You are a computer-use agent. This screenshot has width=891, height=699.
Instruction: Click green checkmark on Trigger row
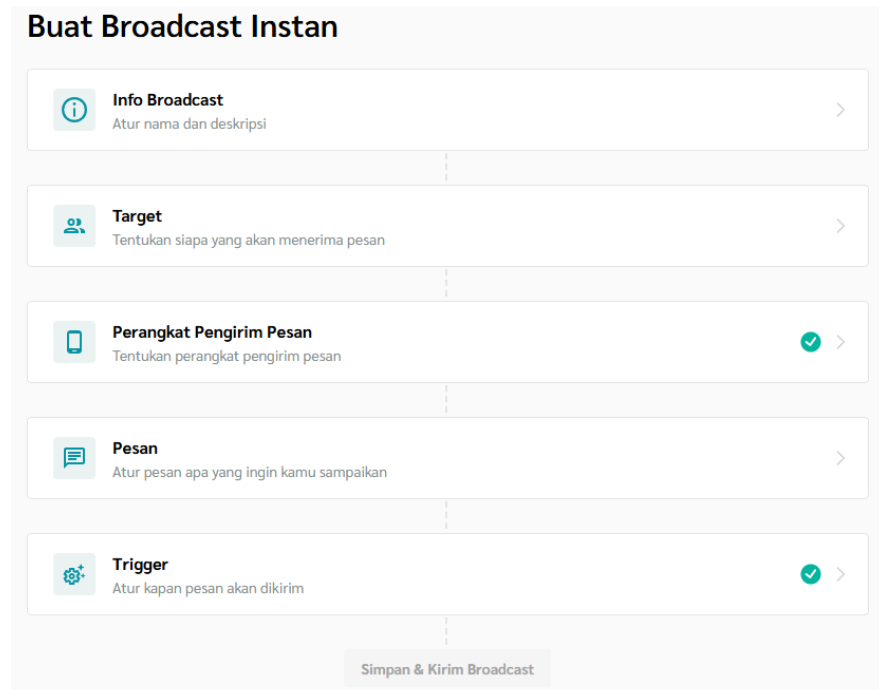pos(810,574)
